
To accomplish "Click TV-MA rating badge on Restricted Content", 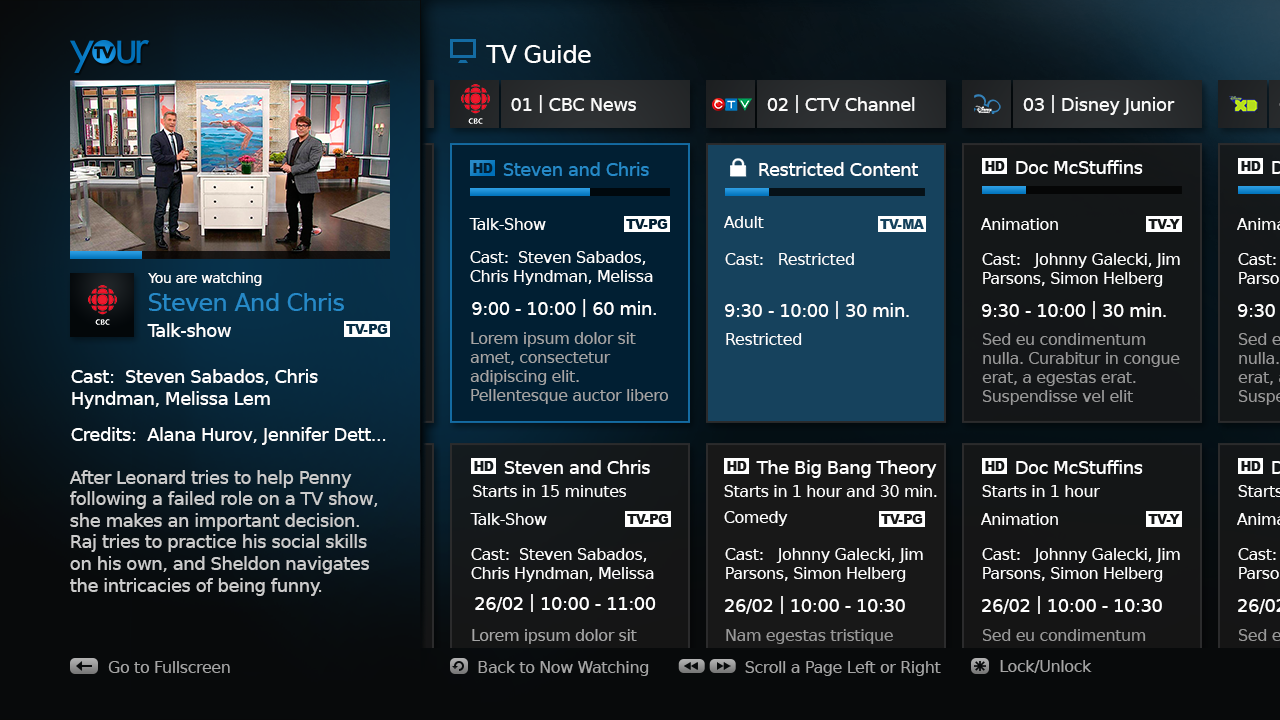I will point(902,224).
